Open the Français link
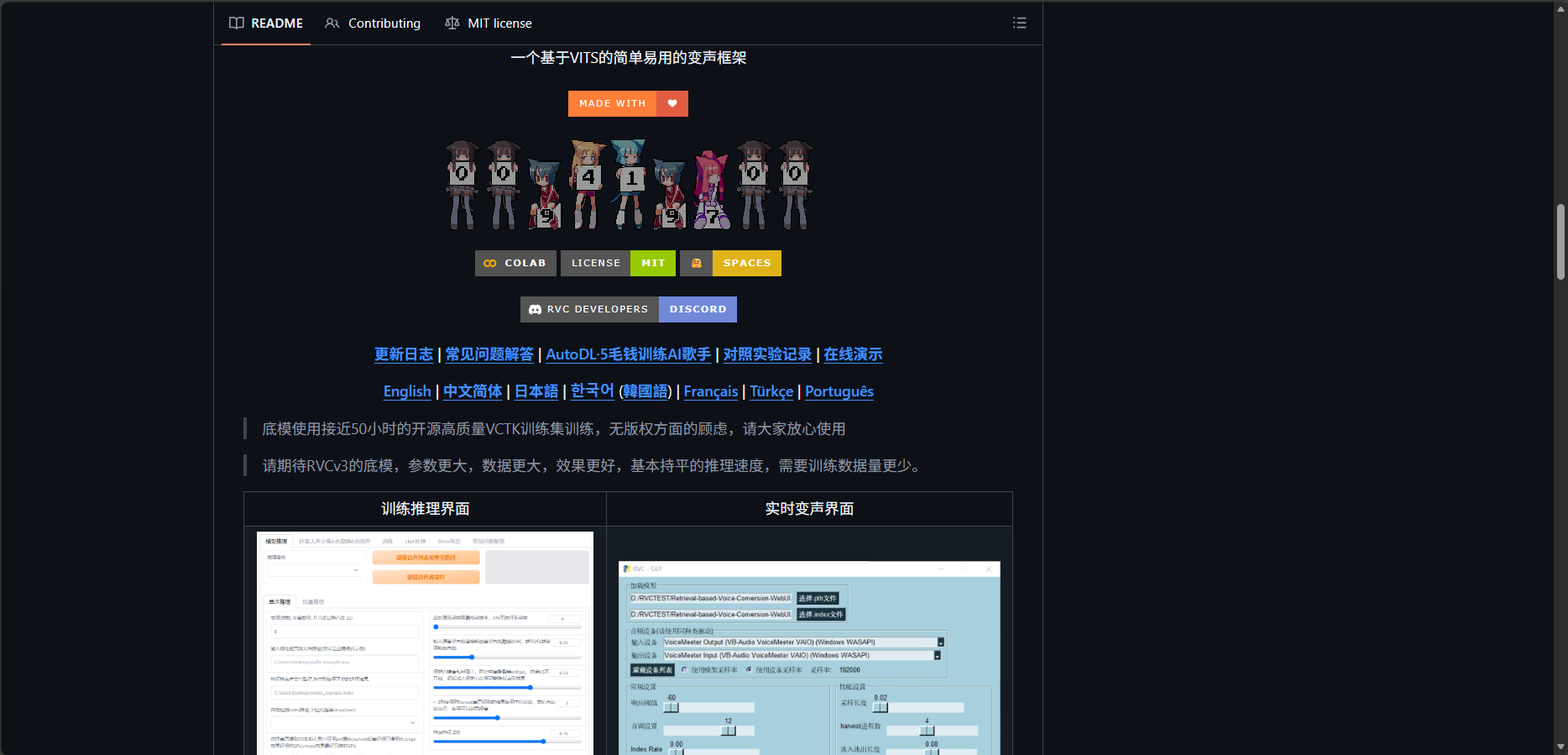Image resolution: width=1568 pixels, height=755 pixels. pos(711,391)
